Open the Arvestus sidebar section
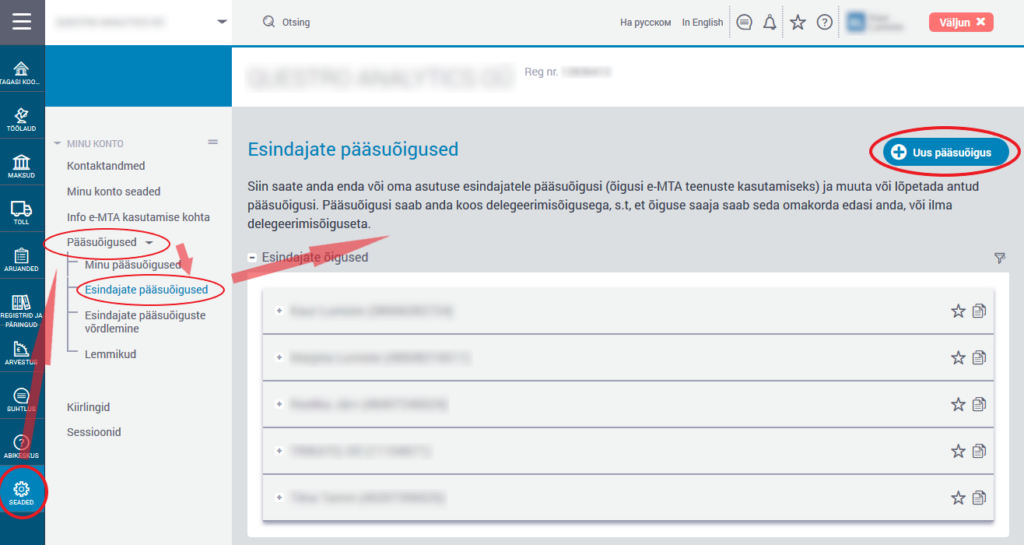Screen dimensions: 1024x545 pyautogui.click(x=22, y=353)
